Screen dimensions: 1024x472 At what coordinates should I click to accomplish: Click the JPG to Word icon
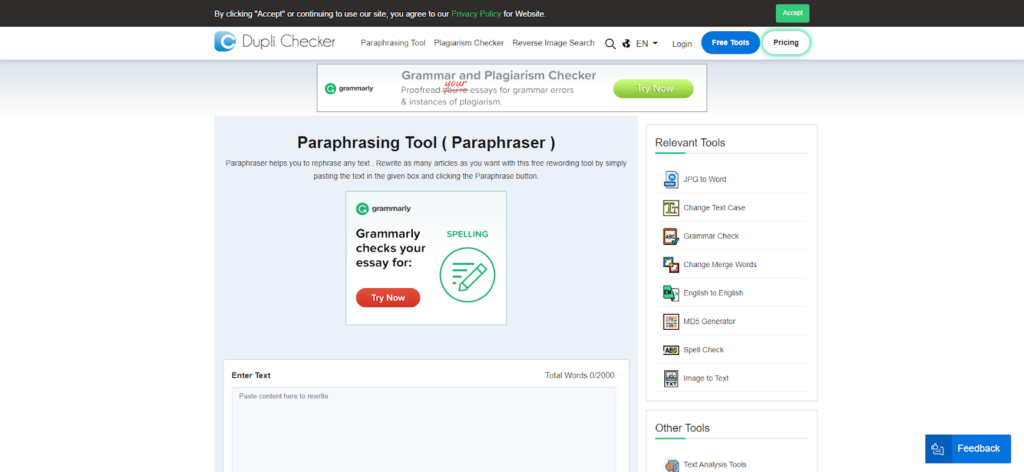click(x=671, y=179)
